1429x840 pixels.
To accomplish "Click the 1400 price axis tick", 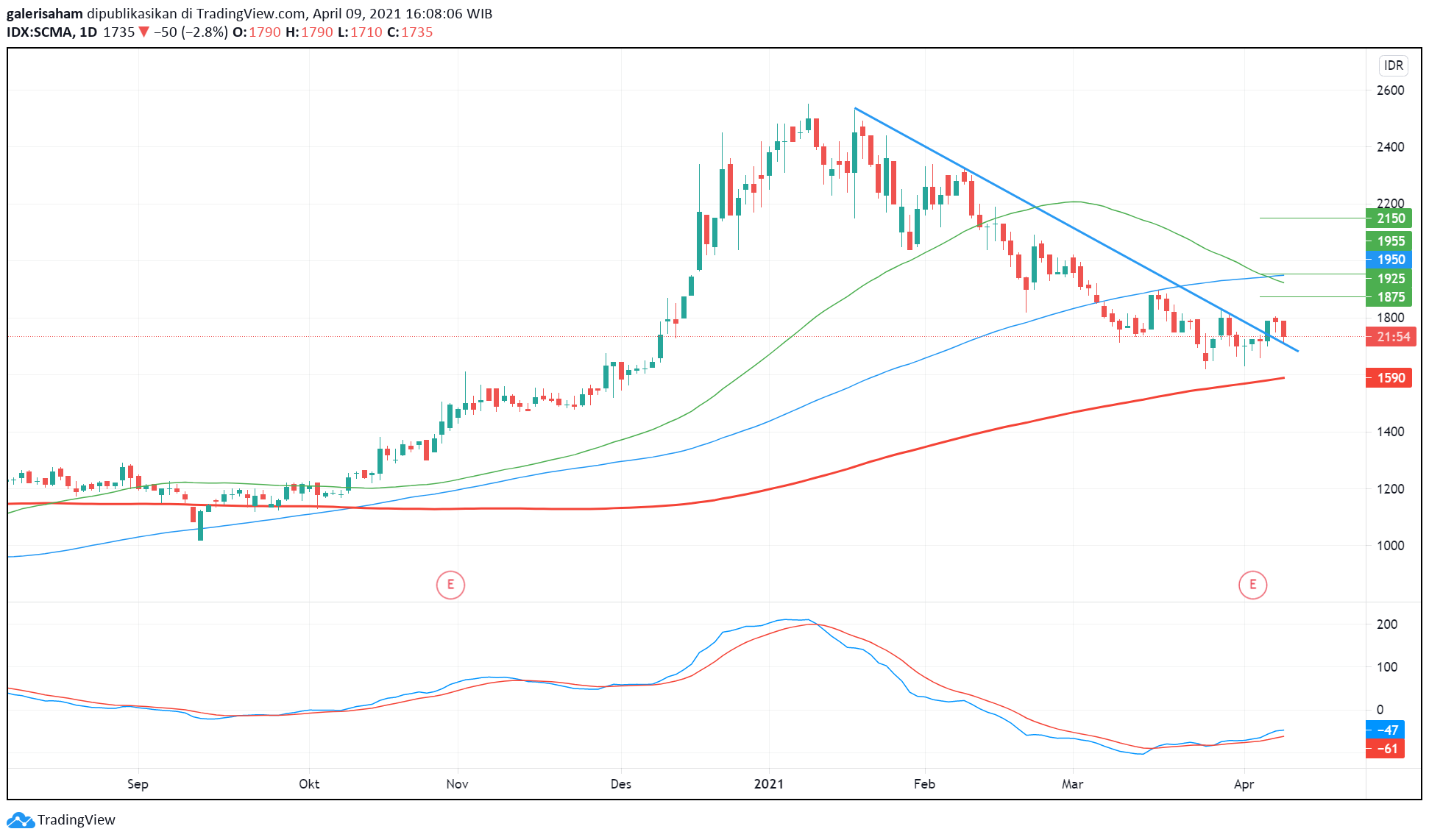I will pyautogui.click(x=1390, y=432).
